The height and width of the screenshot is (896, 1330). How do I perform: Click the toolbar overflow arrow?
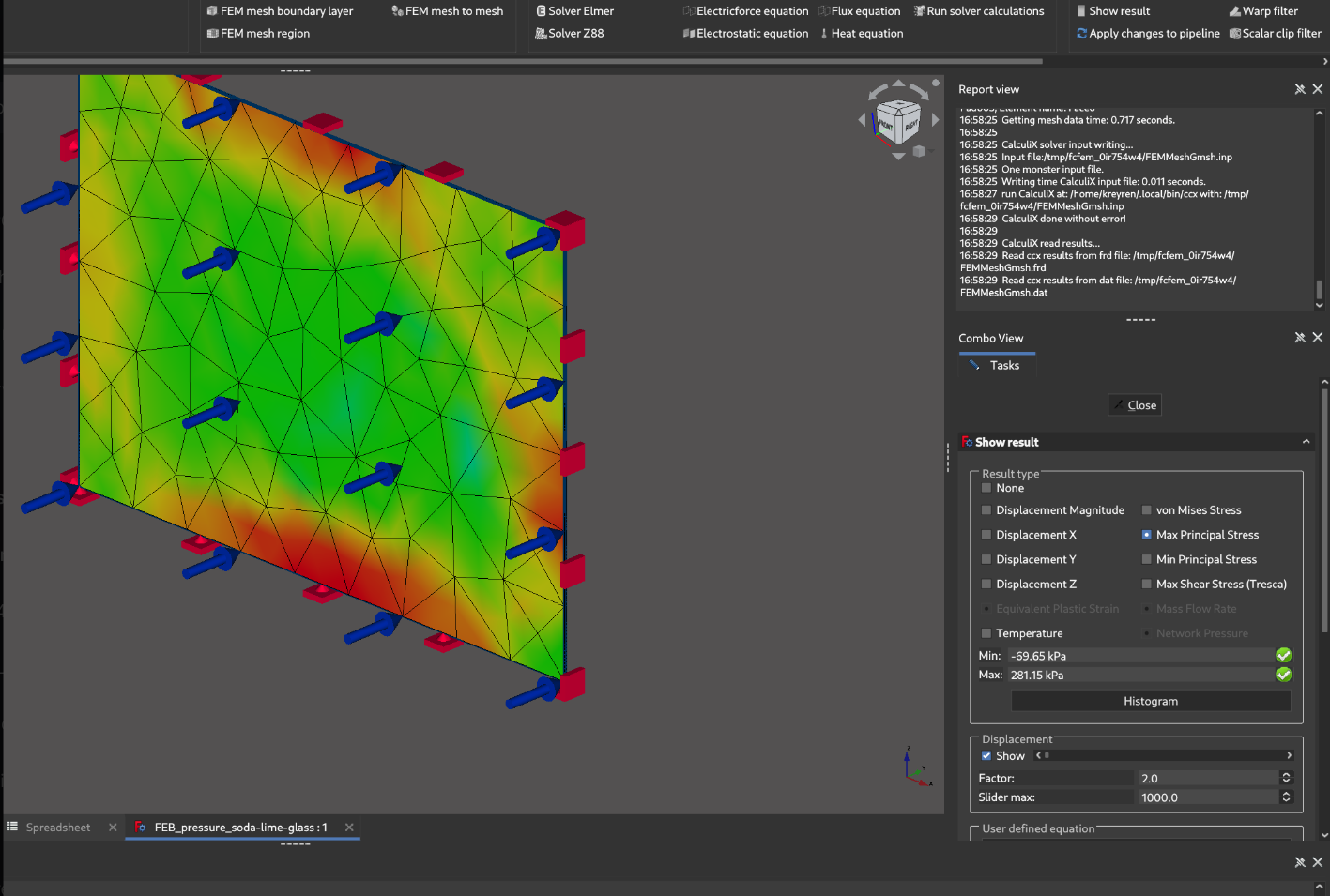(x=1324, y=61)
